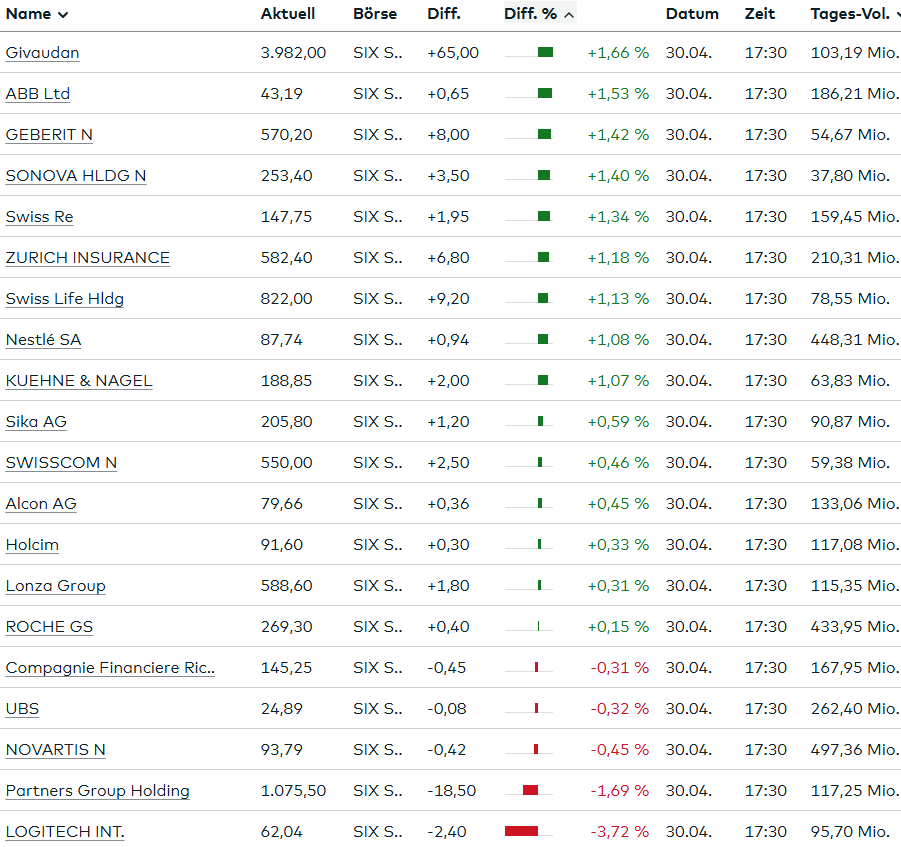The height and width of the screenshot is (847, 901).
Task: Select the SIX S.. exchange in Nestlé's row
Action: coord(378,340)
